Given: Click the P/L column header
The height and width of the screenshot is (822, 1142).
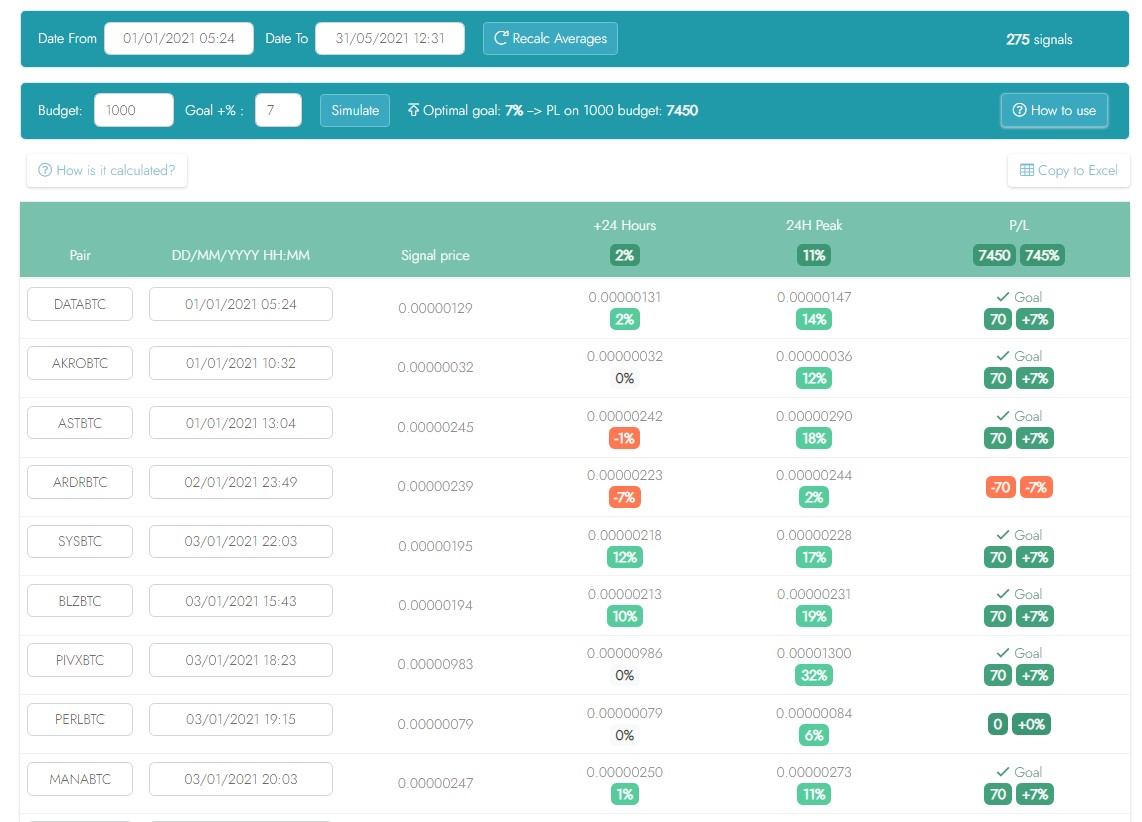Looking at the screenshot, I should tap(1019, 226).
